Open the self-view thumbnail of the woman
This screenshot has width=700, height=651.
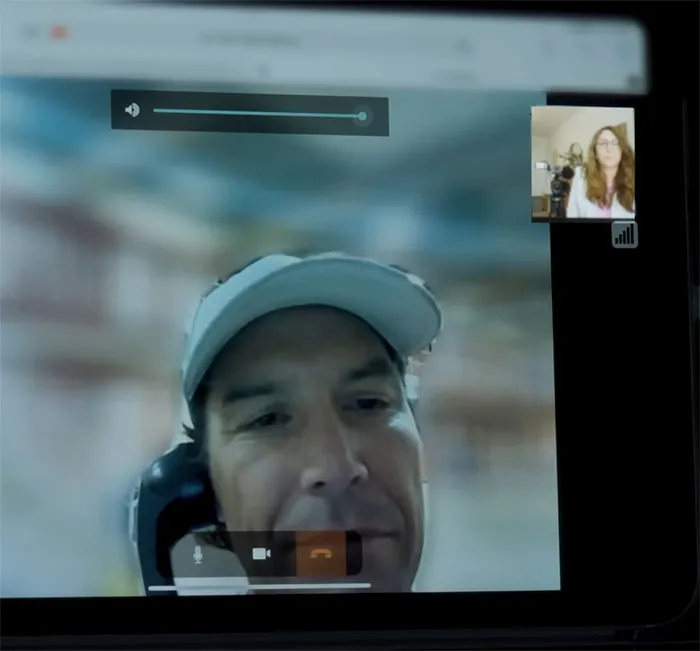pyautogui.click(x=583, y=163)
